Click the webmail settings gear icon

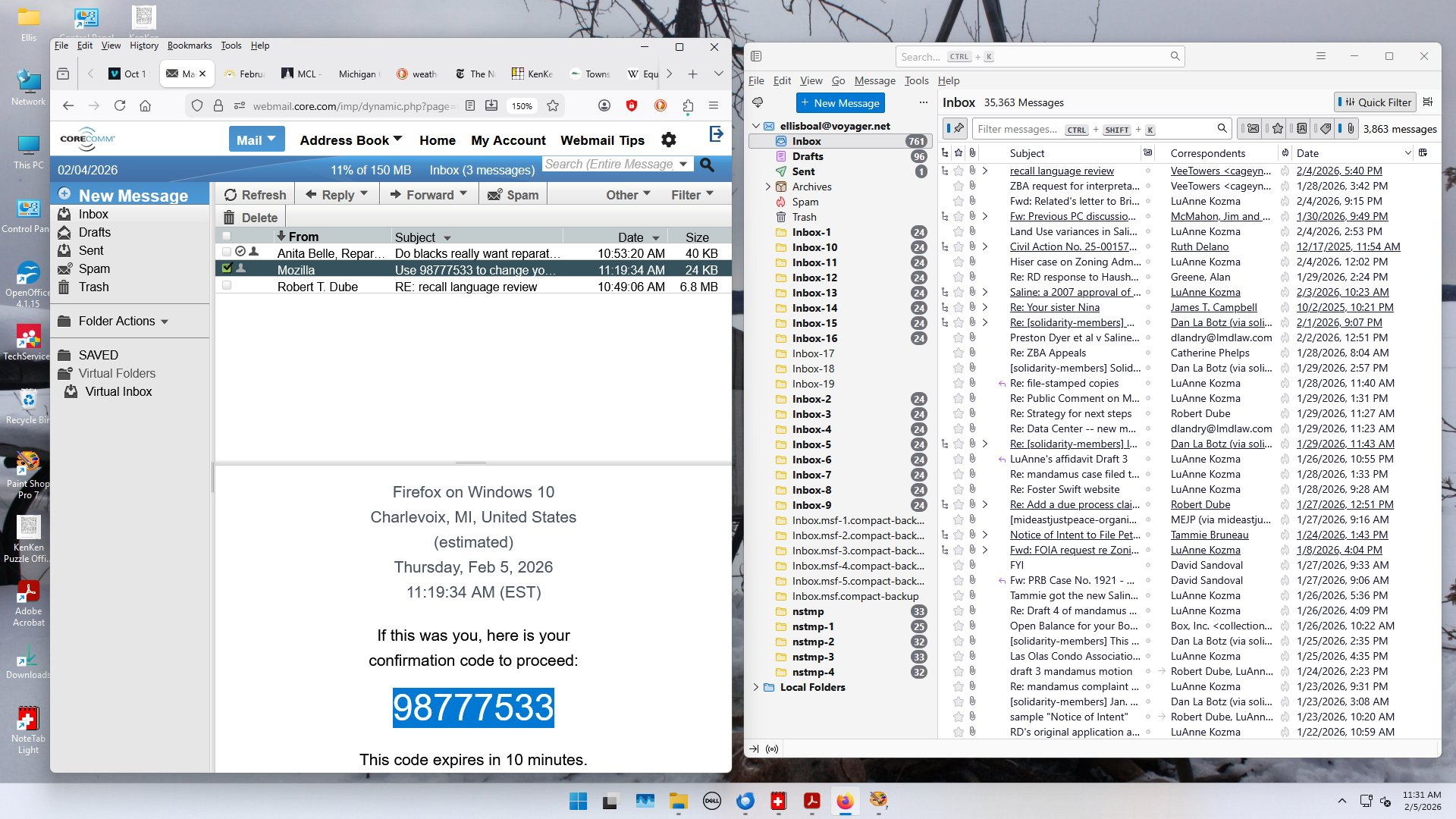click(x=668, y=140)
